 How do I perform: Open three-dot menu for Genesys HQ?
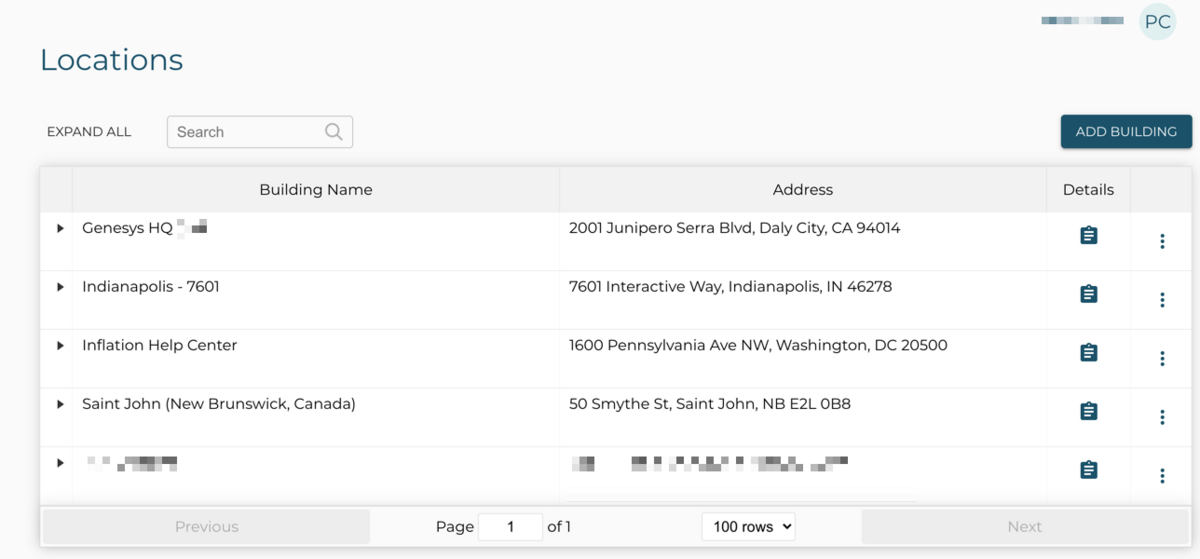click(1162, 241)
